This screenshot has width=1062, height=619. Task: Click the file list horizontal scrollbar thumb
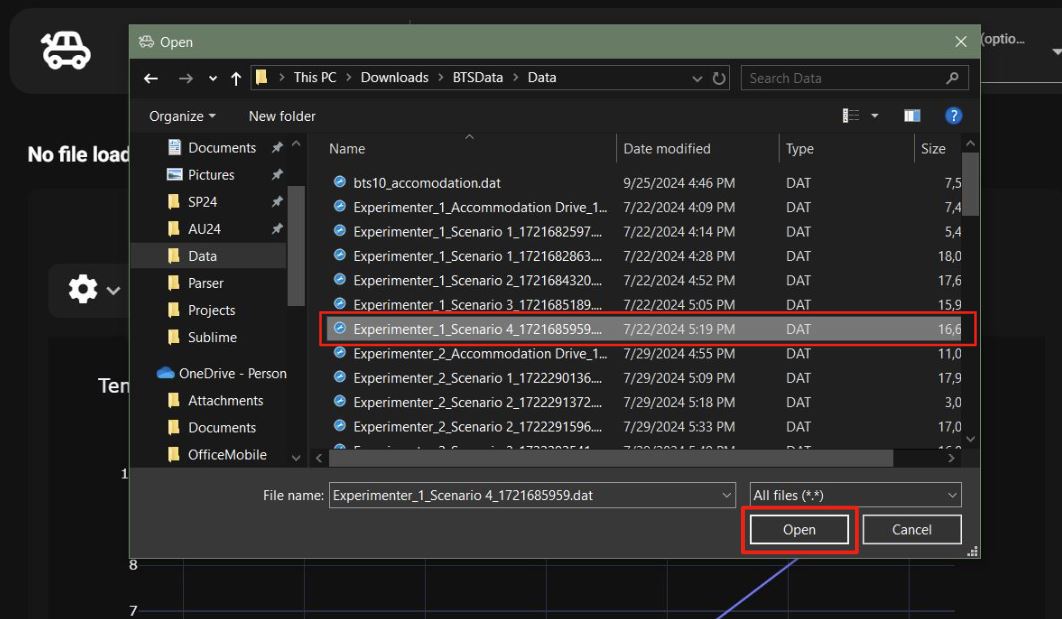point(611,458)
